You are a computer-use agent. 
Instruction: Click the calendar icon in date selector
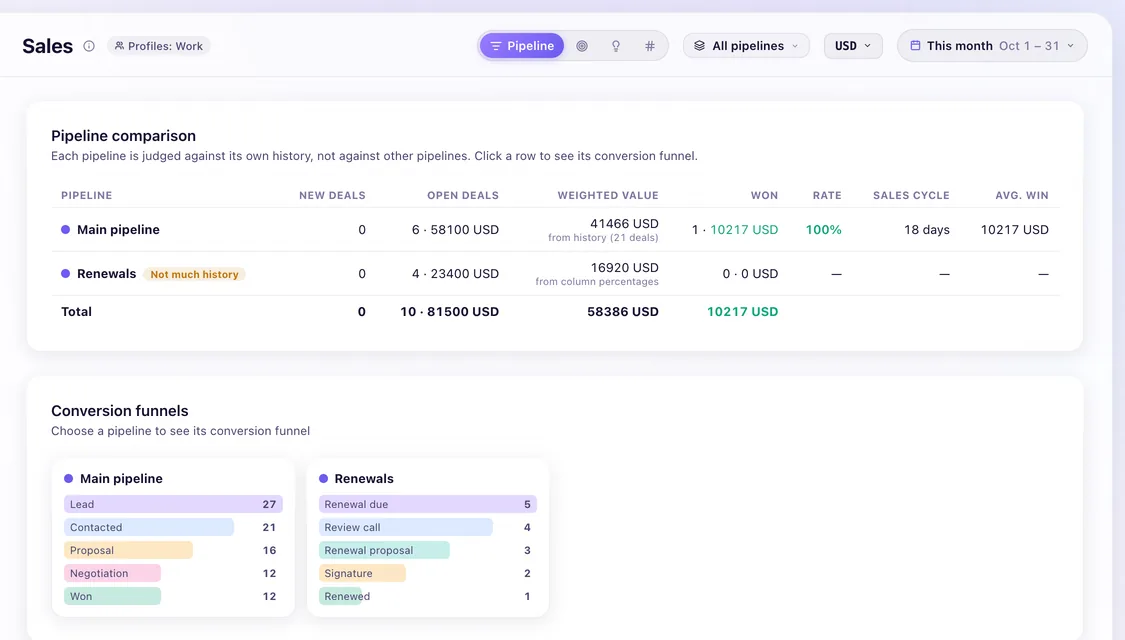point(915,46)
